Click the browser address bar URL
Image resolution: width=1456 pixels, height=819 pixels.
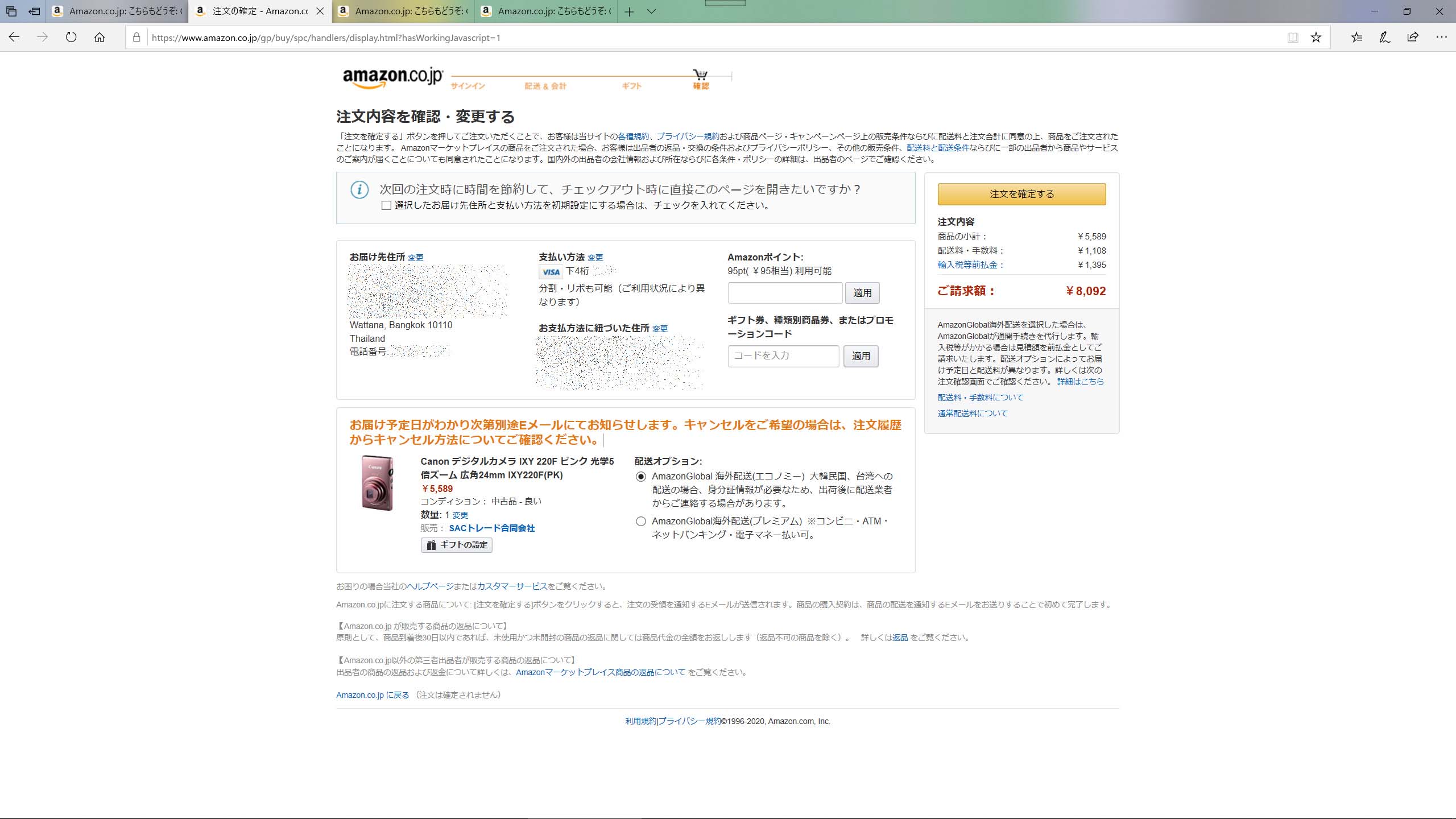pos(326,38)
